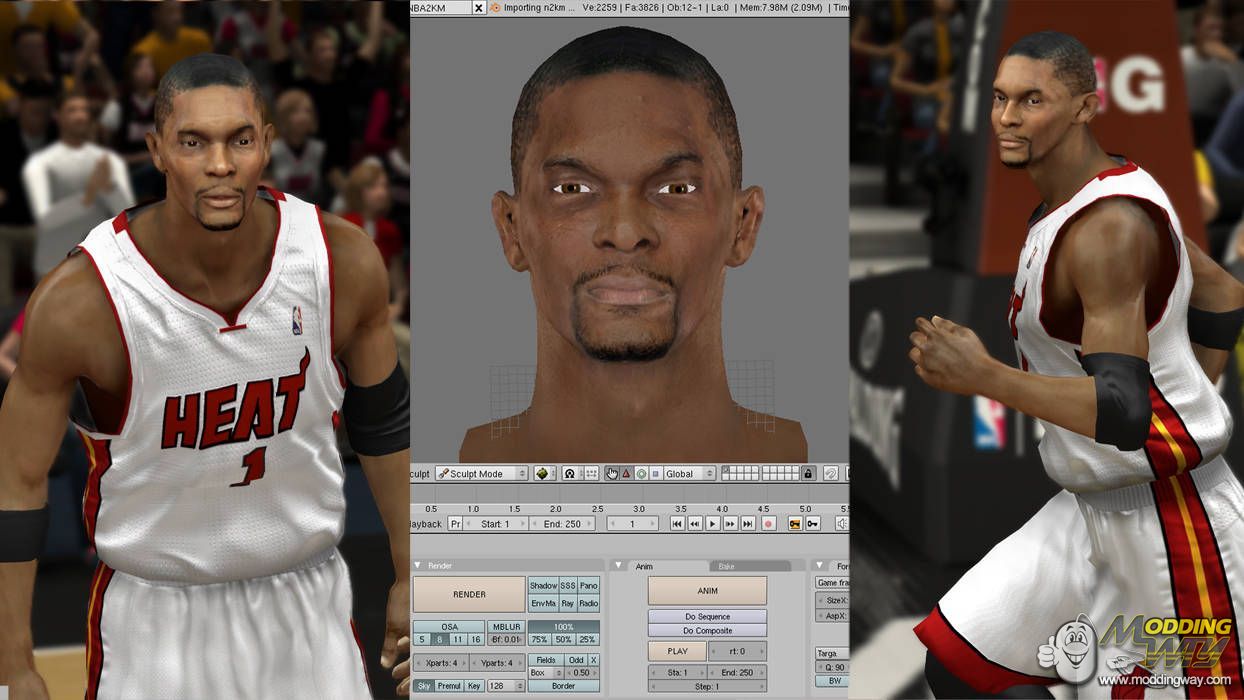The height and width of the screenshot is (700, 1244).
Task: Click the End: 250 timeline field
Action: [562, 523]
